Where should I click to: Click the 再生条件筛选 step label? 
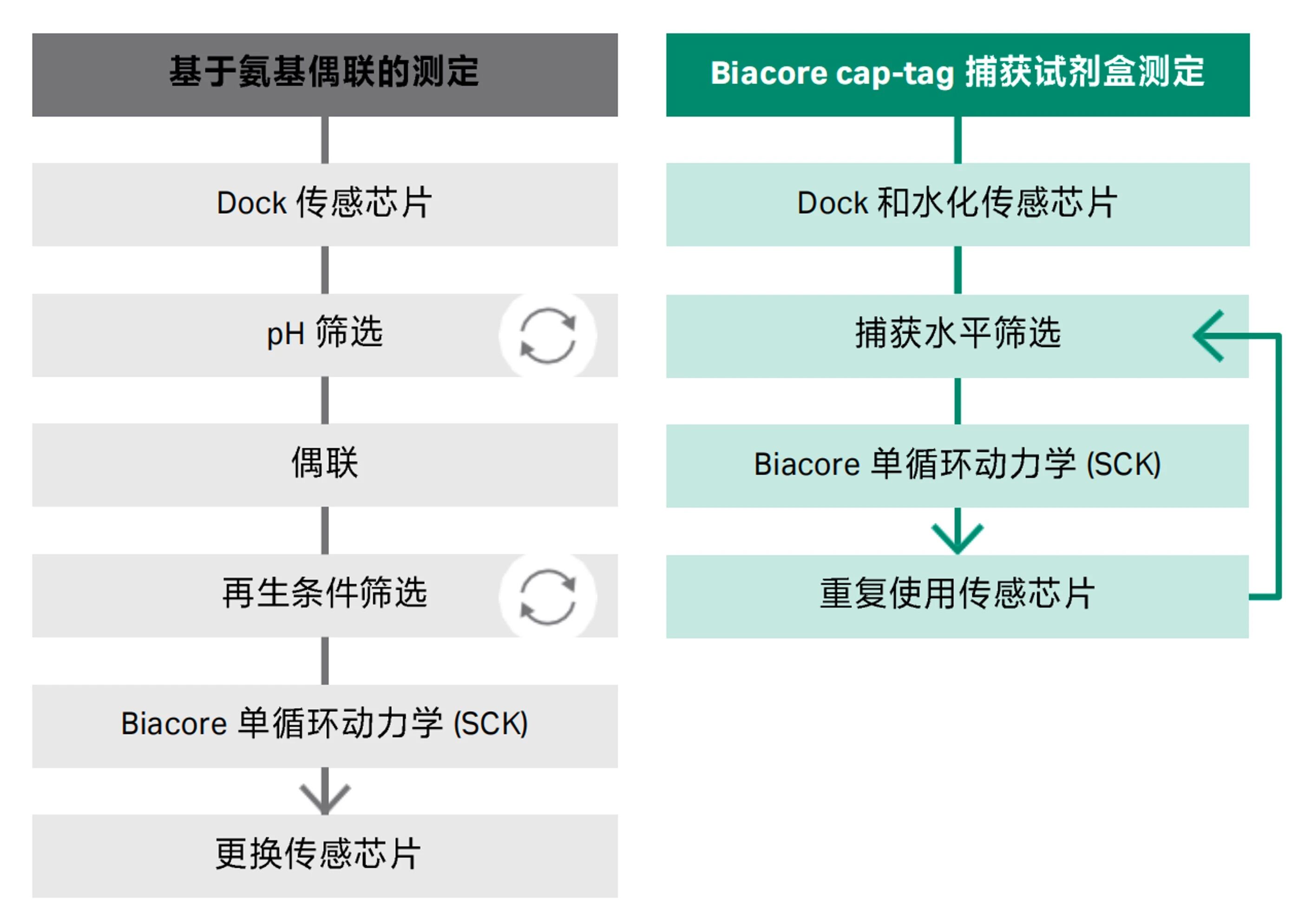(325, 594)
